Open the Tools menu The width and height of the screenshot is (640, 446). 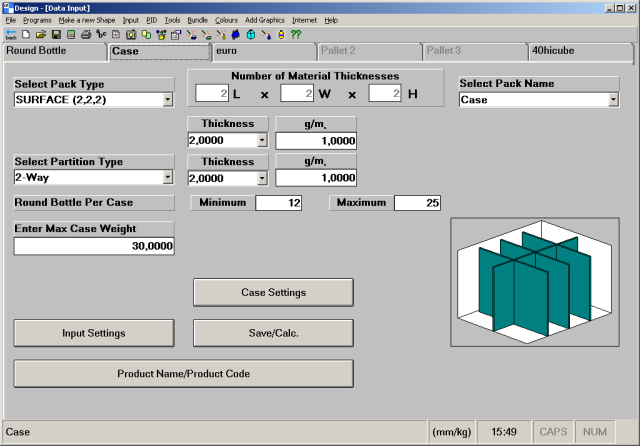click(x=172, y=20)
